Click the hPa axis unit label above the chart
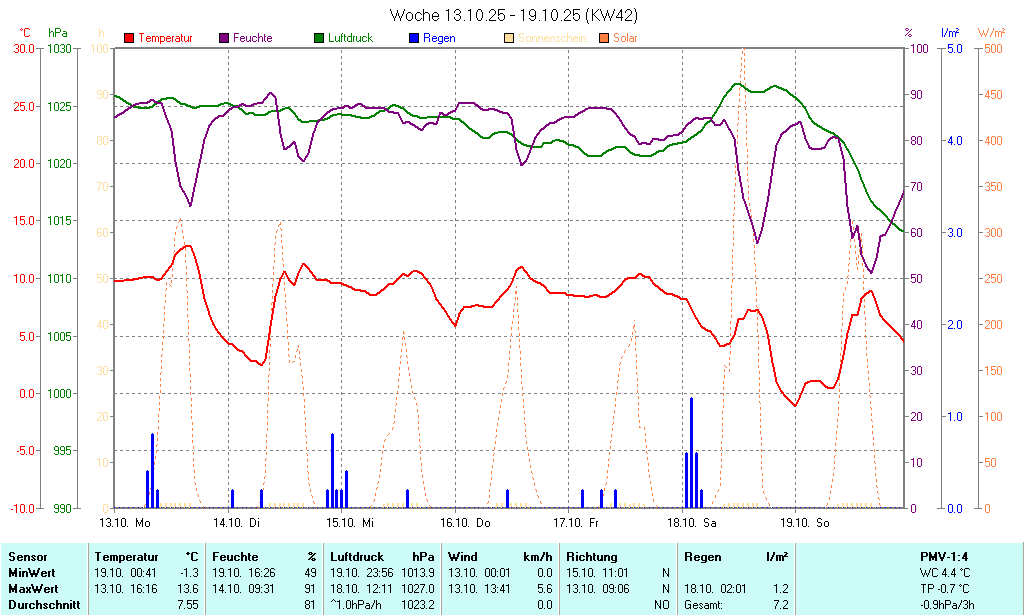Screen dimensions: 1024x615 pyautogui.click(x=57, y=33)
